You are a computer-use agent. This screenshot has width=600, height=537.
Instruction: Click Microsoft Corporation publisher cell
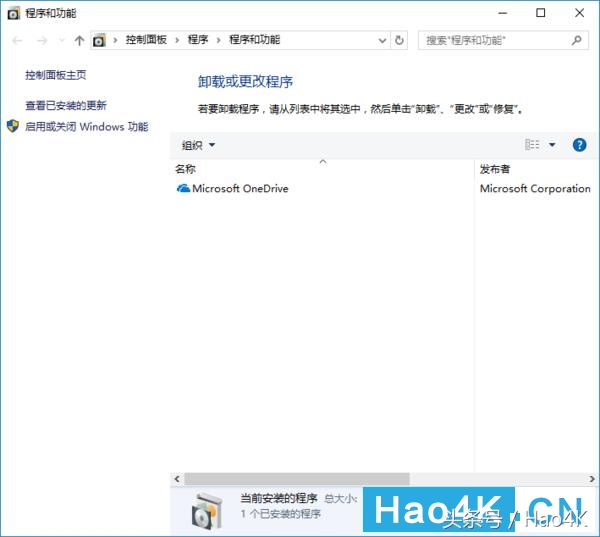click(535, 188)
